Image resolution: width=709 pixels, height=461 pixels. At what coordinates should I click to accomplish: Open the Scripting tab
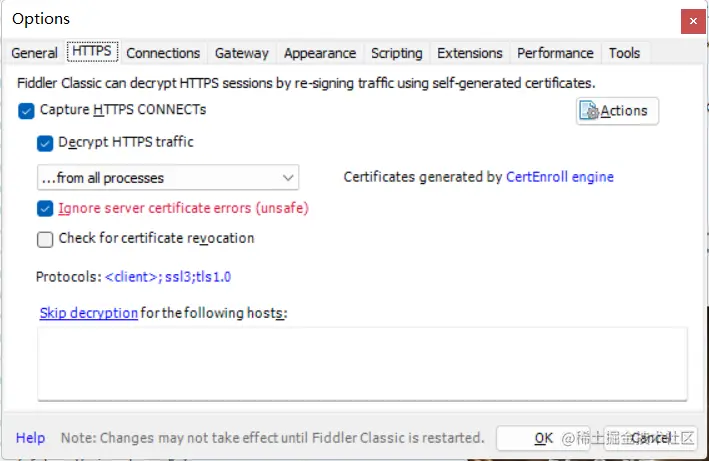(x=397, y=53)
